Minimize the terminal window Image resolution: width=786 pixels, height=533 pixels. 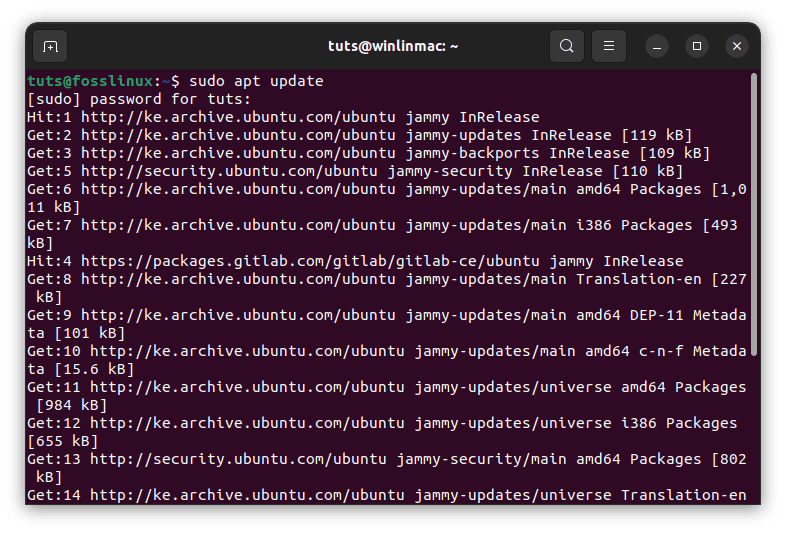coord(657,46)
